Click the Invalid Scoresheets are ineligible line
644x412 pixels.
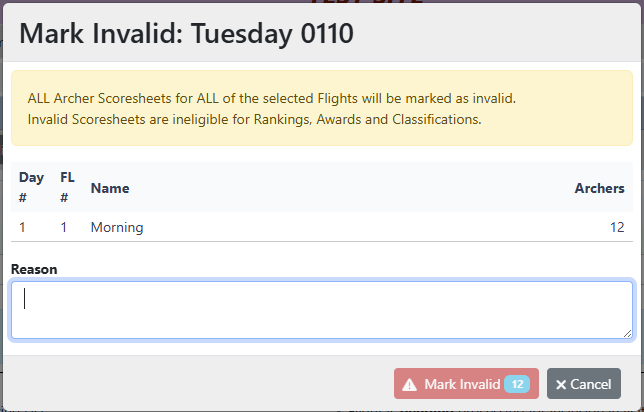point(254,120)
